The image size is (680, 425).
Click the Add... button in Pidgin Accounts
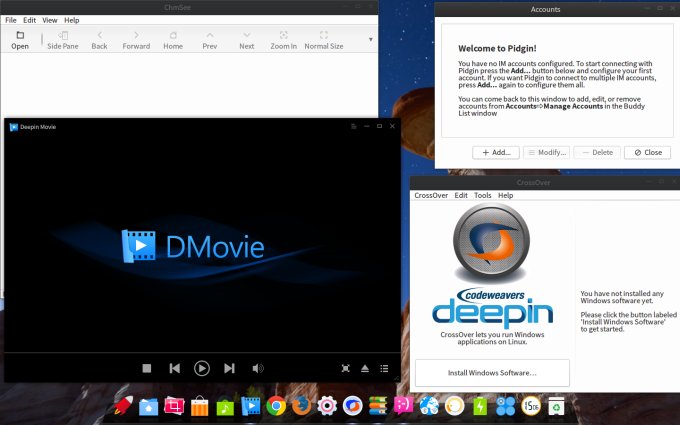coord(495,152)
